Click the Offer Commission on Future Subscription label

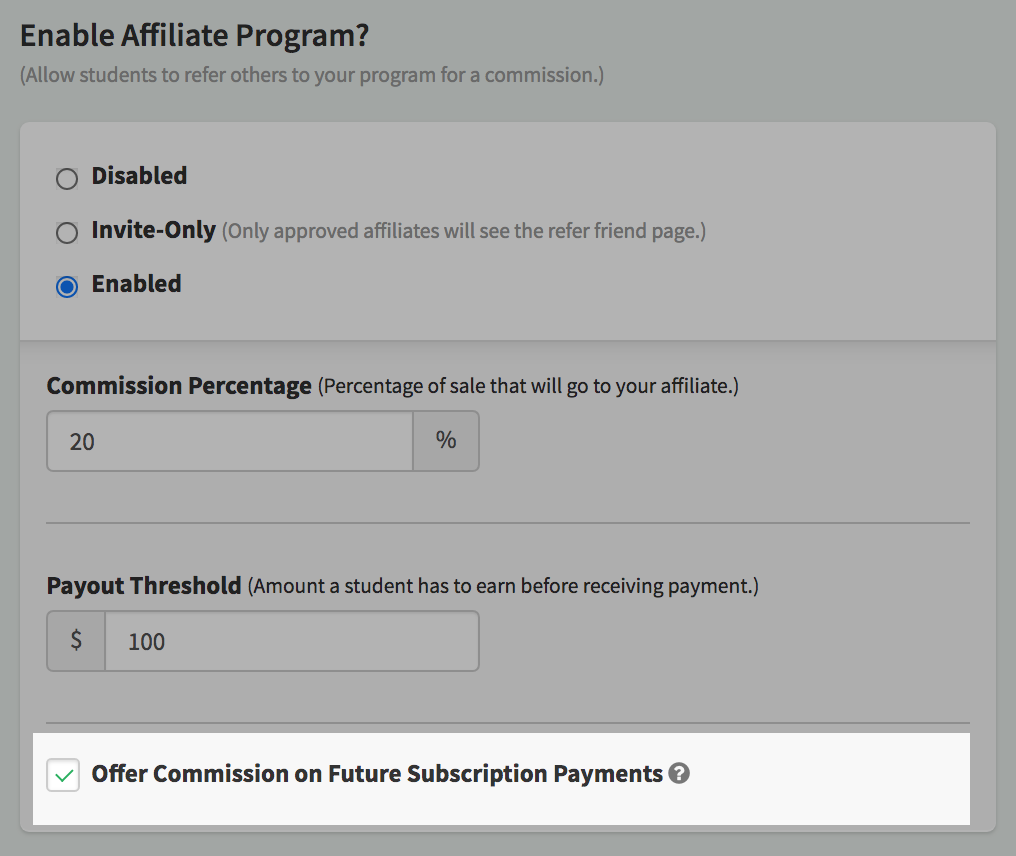[x=377, y=774]
